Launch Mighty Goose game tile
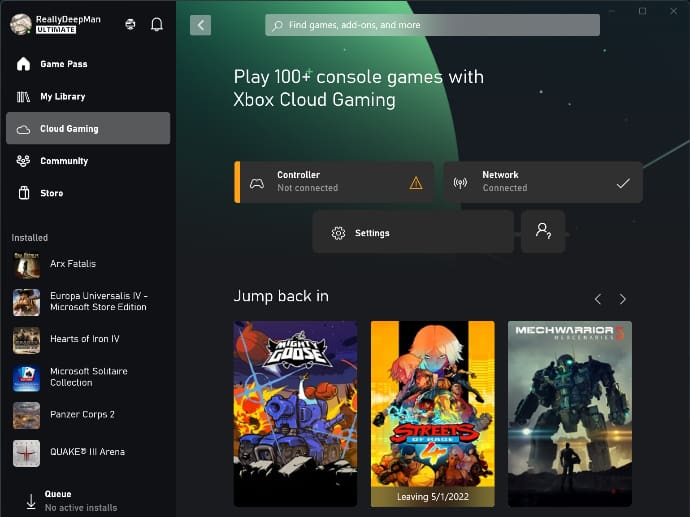The image size is (690, 517). click(x=295, y=414)
